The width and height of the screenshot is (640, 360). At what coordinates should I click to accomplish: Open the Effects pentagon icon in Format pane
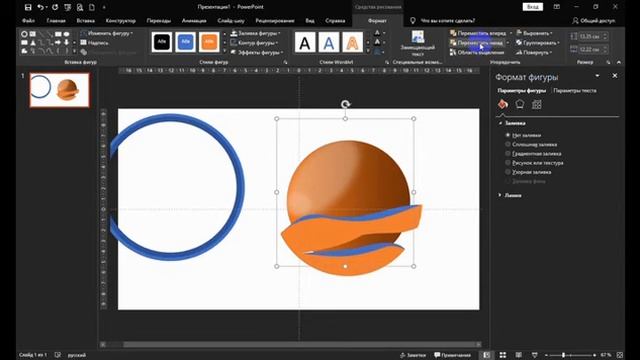click(x=520, y=104)
